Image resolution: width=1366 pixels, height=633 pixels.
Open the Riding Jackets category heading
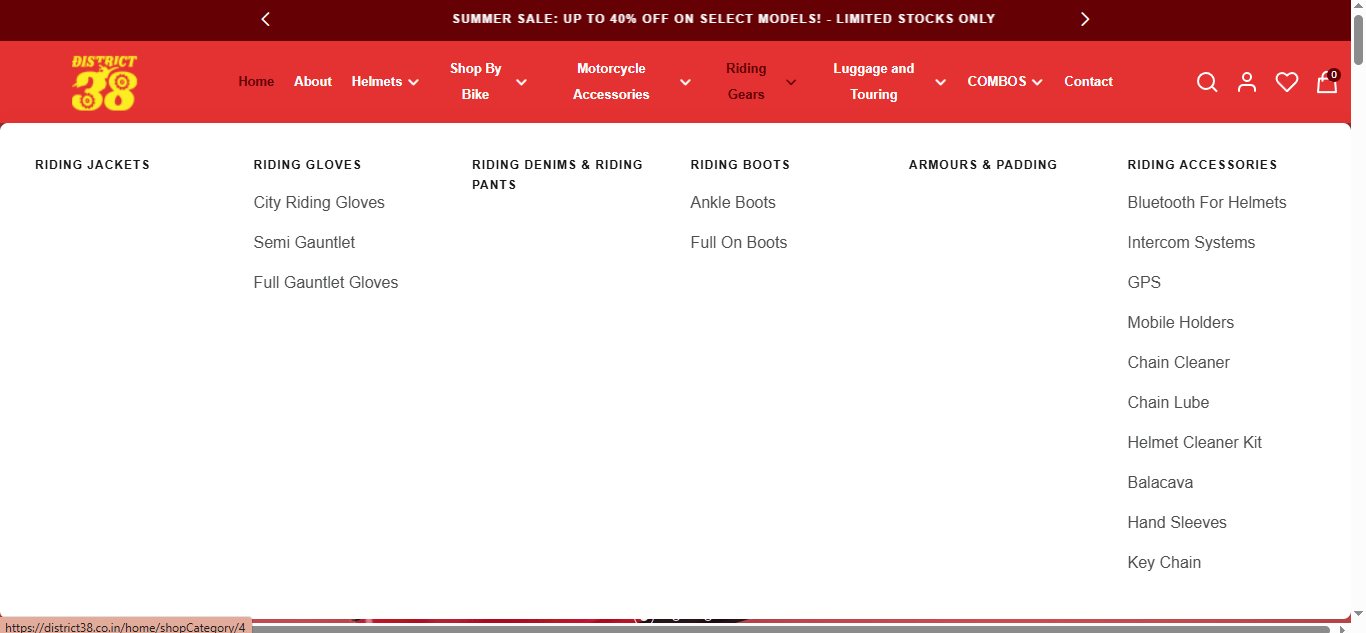coord(92,165)
